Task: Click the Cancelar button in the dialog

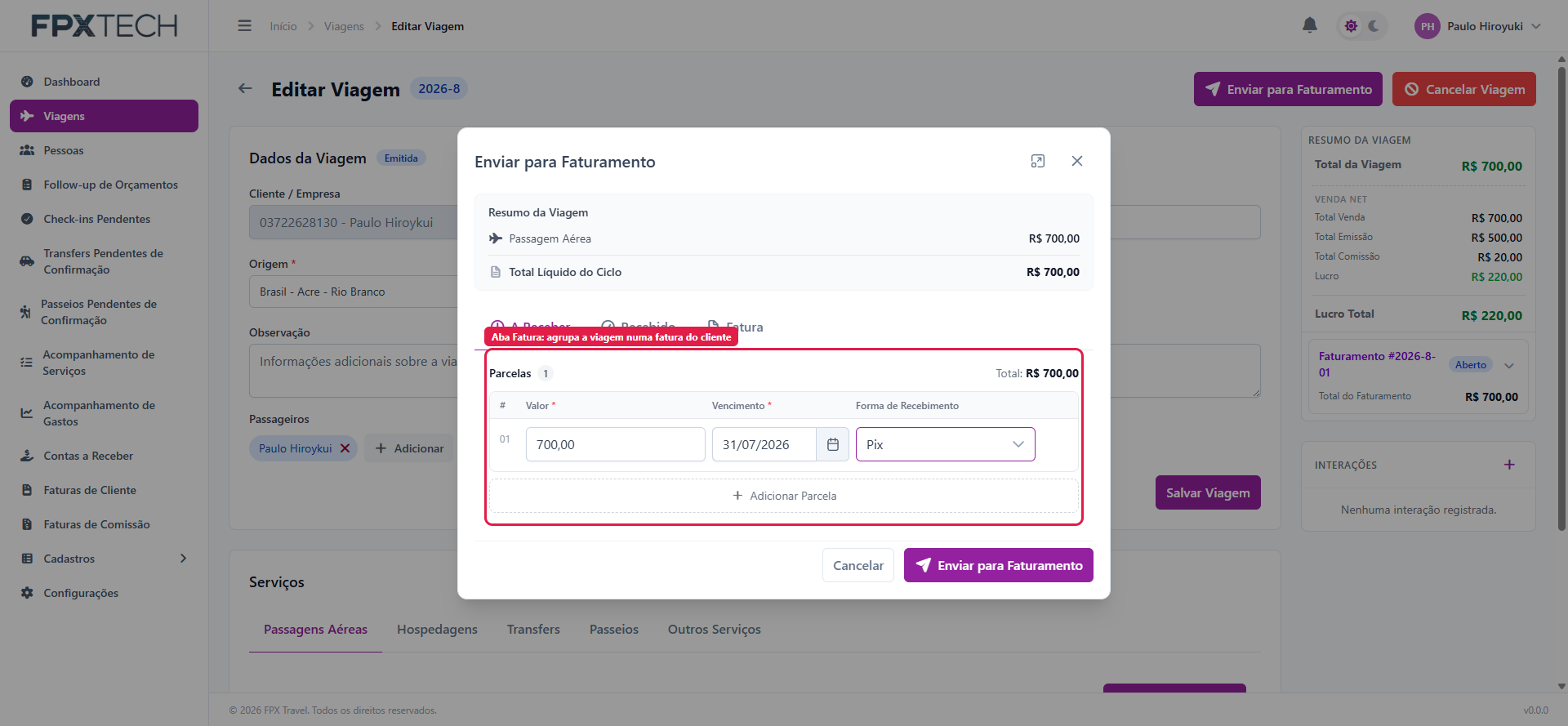Action: click(857, 565)
